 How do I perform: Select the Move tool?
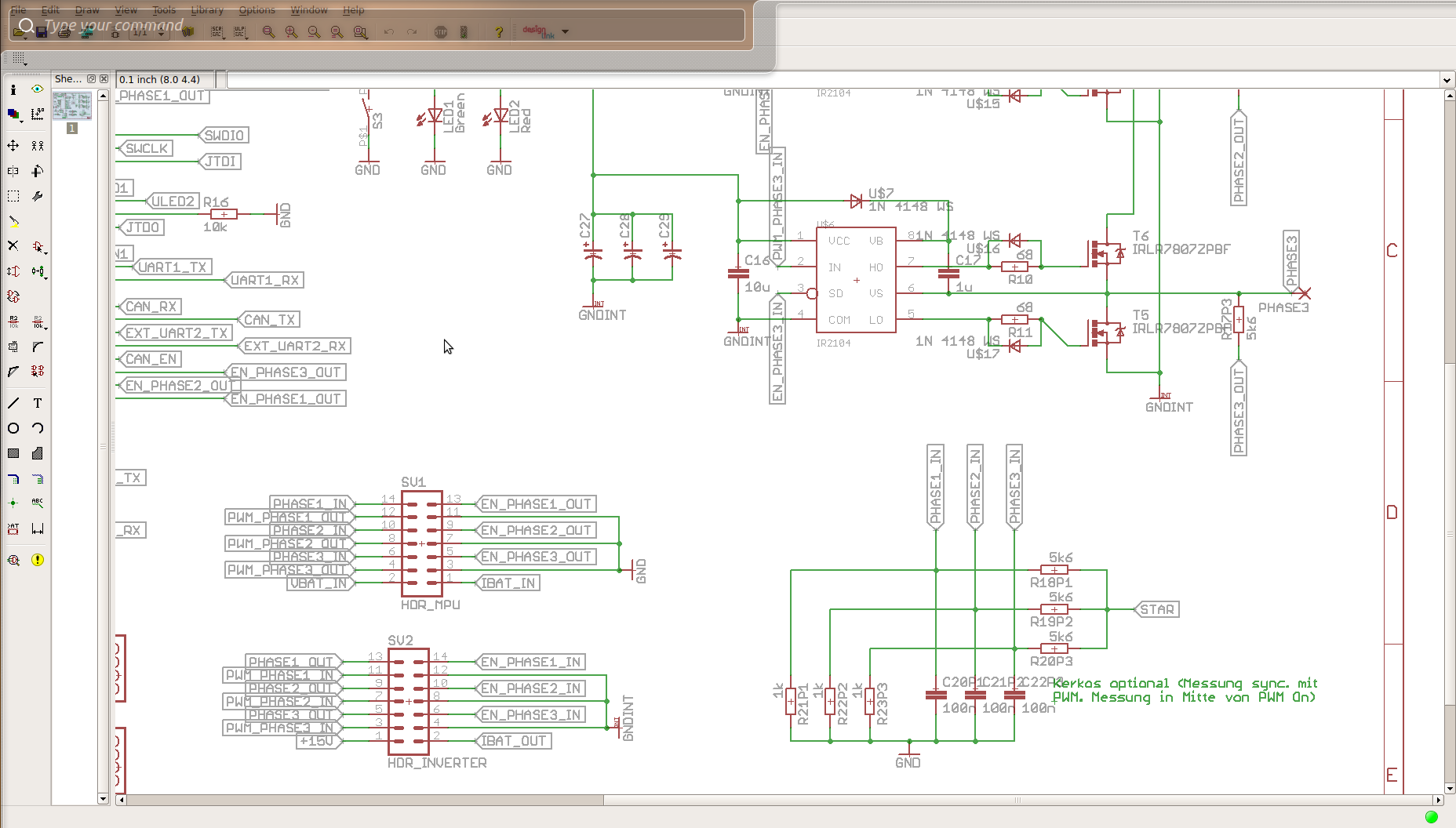(13, 146)
